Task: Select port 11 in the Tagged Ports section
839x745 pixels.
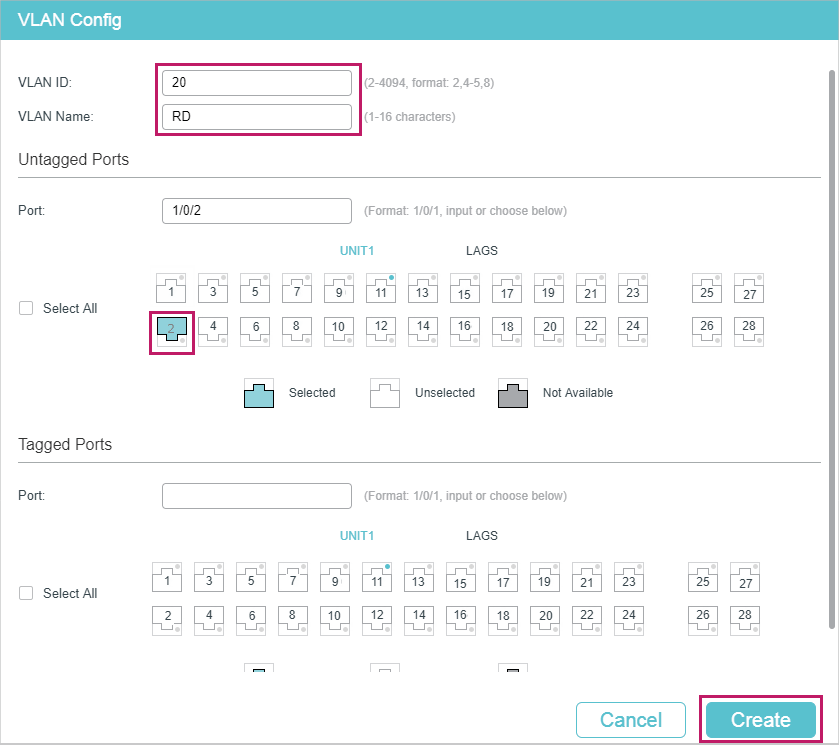Action: tap(377, 577)
